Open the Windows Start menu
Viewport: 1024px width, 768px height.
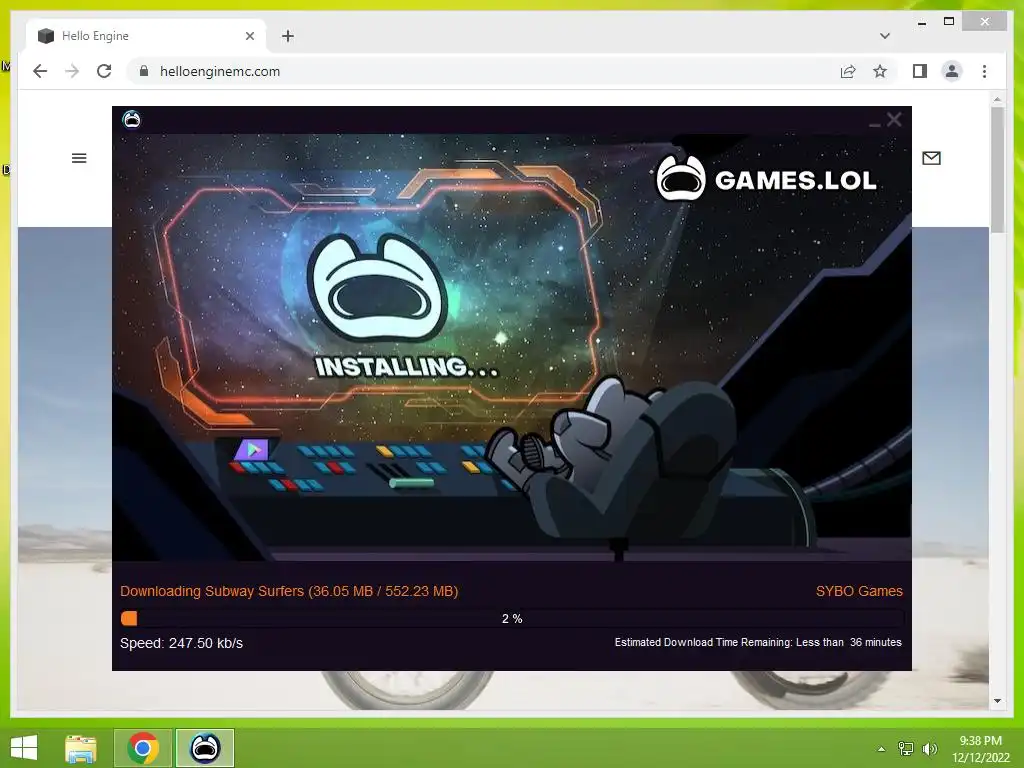tap(24, 748)
